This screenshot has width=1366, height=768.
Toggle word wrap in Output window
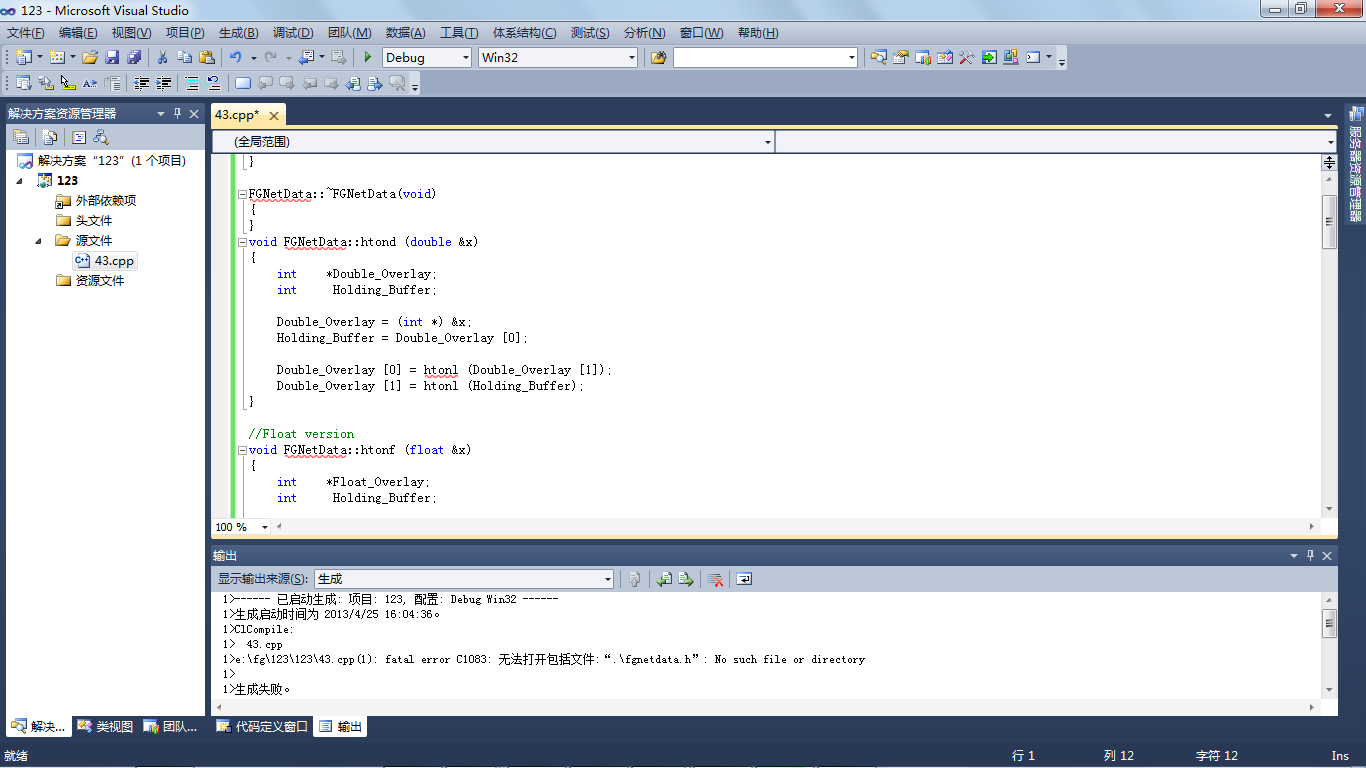(744, 579)
